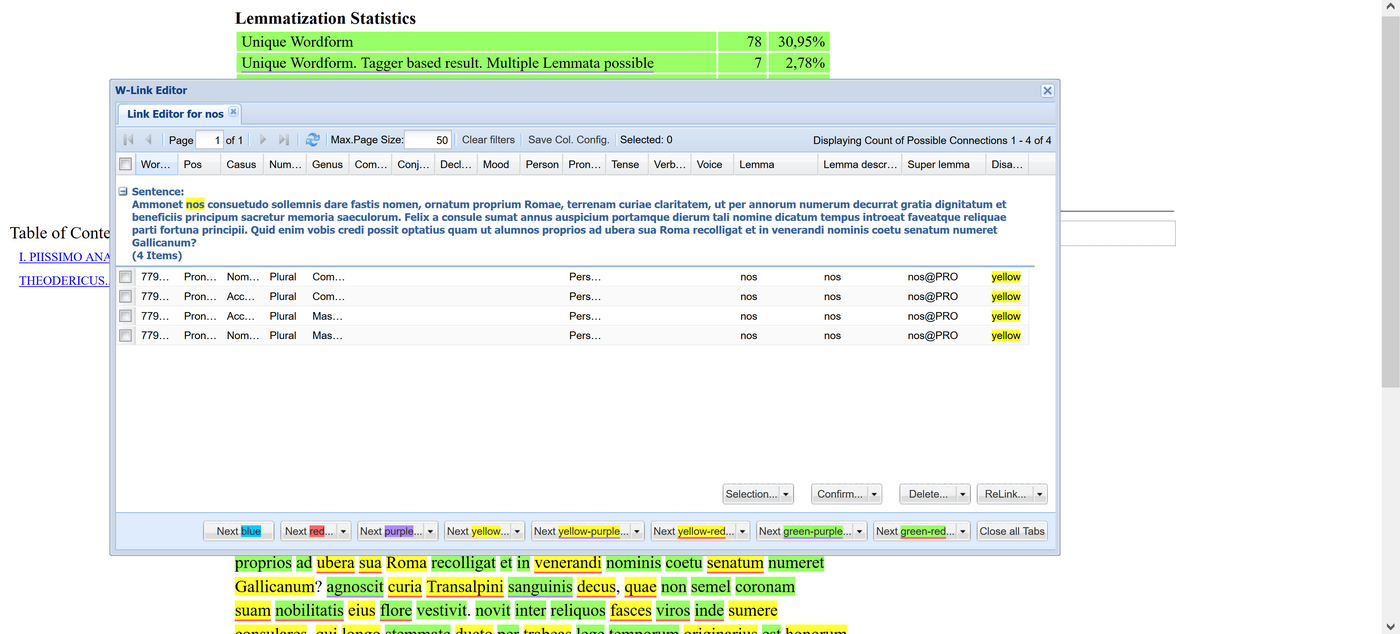Click the Clear filters button
Screen dimensions: 1400x634
[x=488, y=140]
